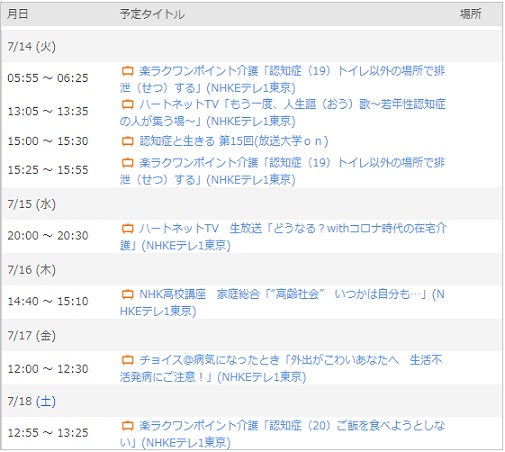The image size is (505, 452).
Task: Click the 20:00 ～ 20:30 time cell
Action: [48, 236]
